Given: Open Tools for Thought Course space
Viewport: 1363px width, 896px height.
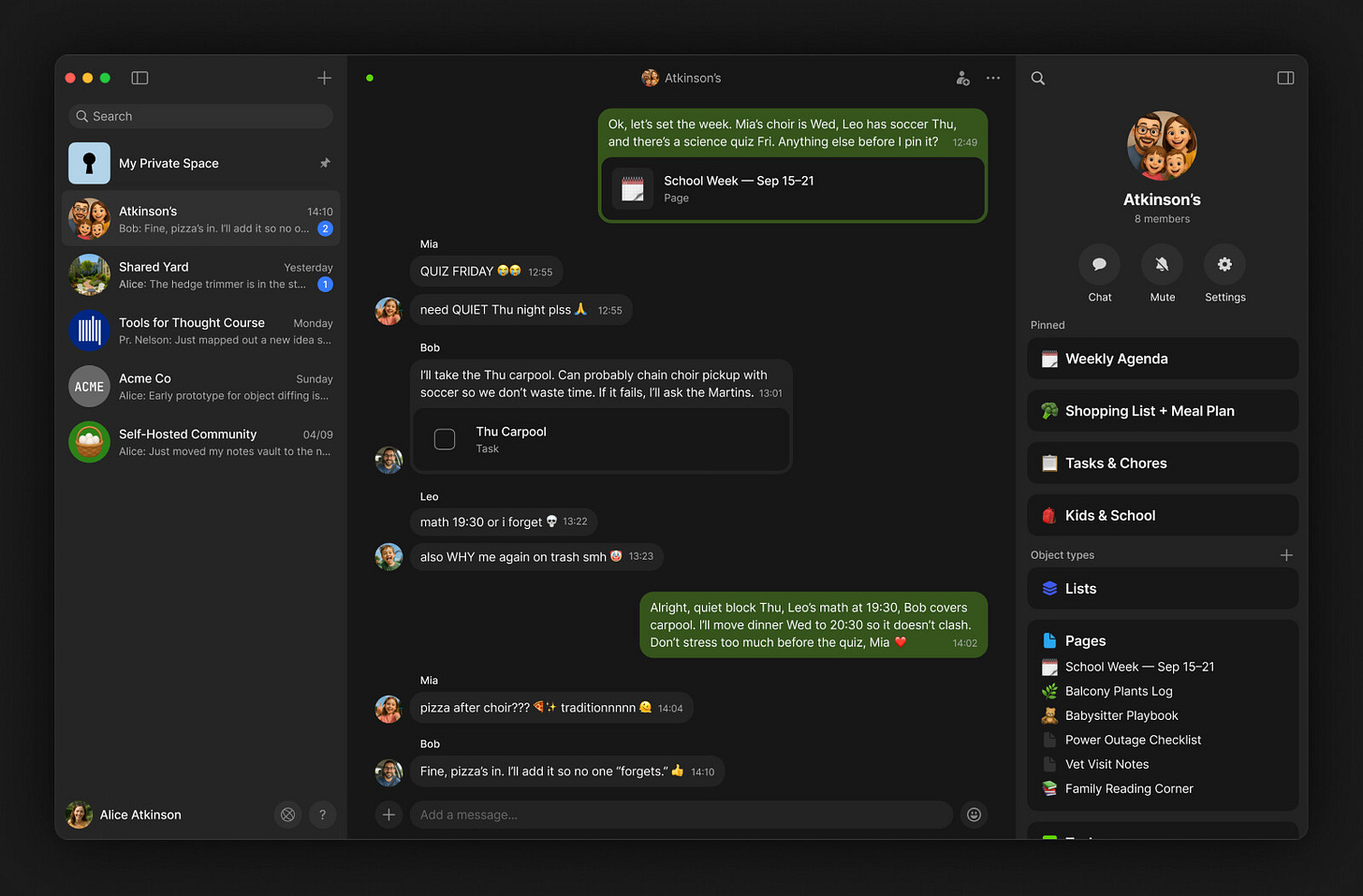Looking at the screenshot, I should [200, 330].
